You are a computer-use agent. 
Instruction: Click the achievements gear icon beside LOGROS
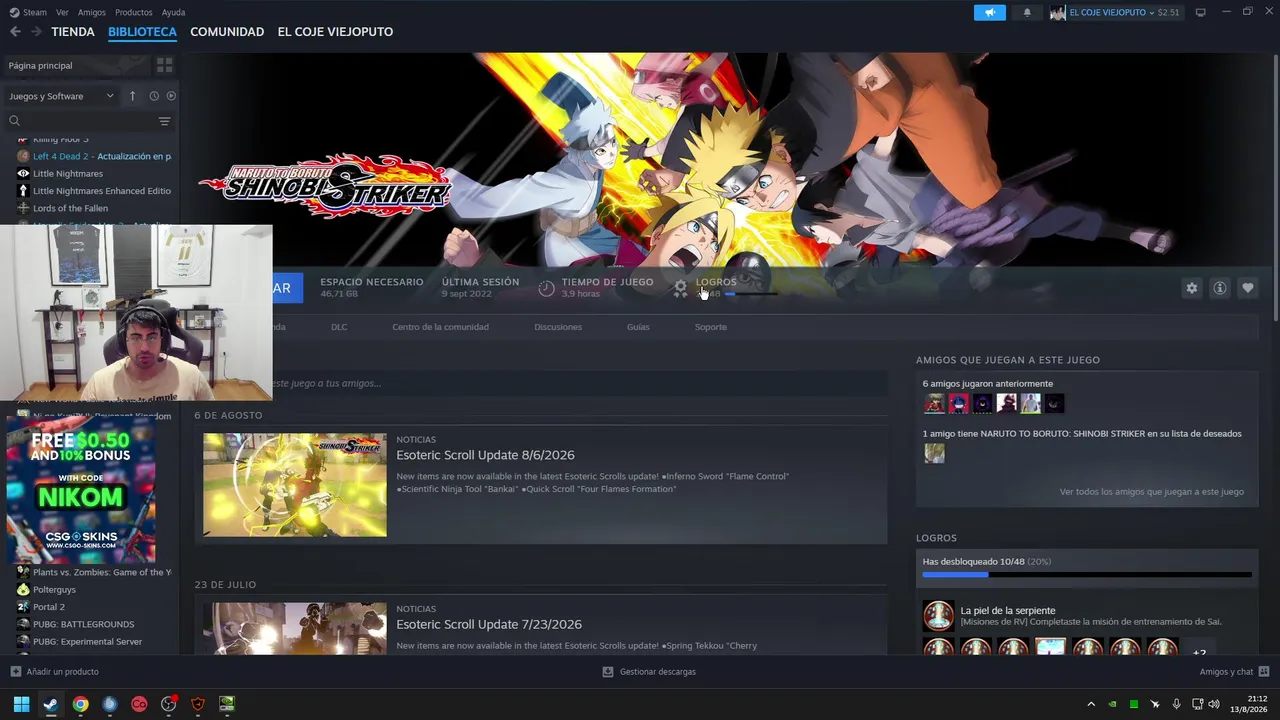[680, 288]
